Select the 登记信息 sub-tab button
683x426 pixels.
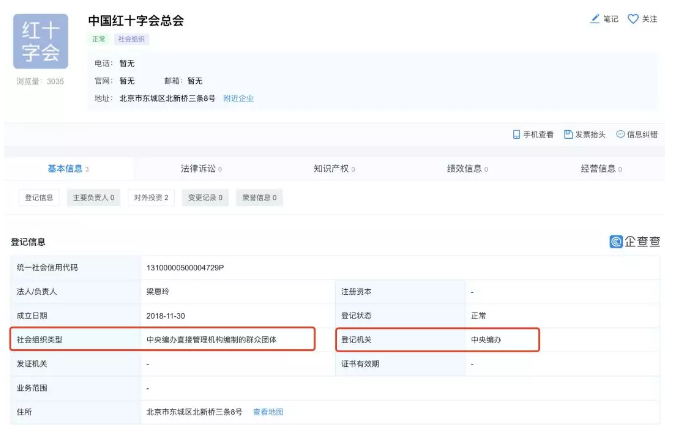tap(39, 198)
